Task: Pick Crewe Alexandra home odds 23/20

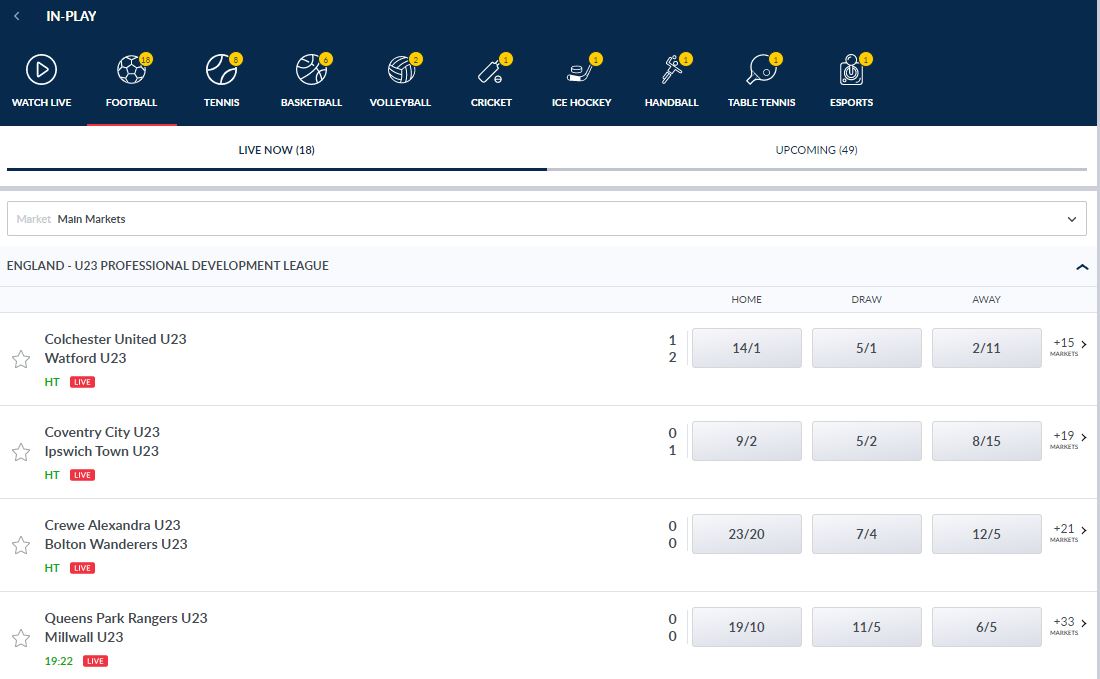Action: tap(746, 534)
